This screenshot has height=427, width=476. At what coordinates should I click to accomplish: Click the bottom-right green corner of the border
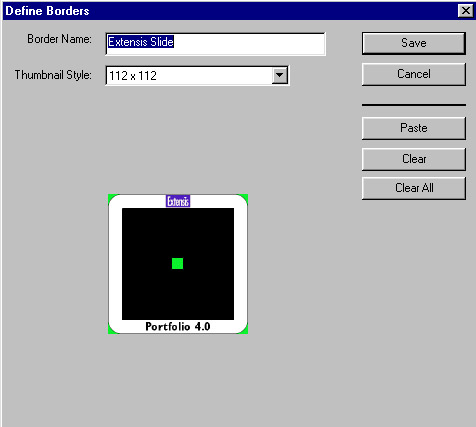[246, 331]
